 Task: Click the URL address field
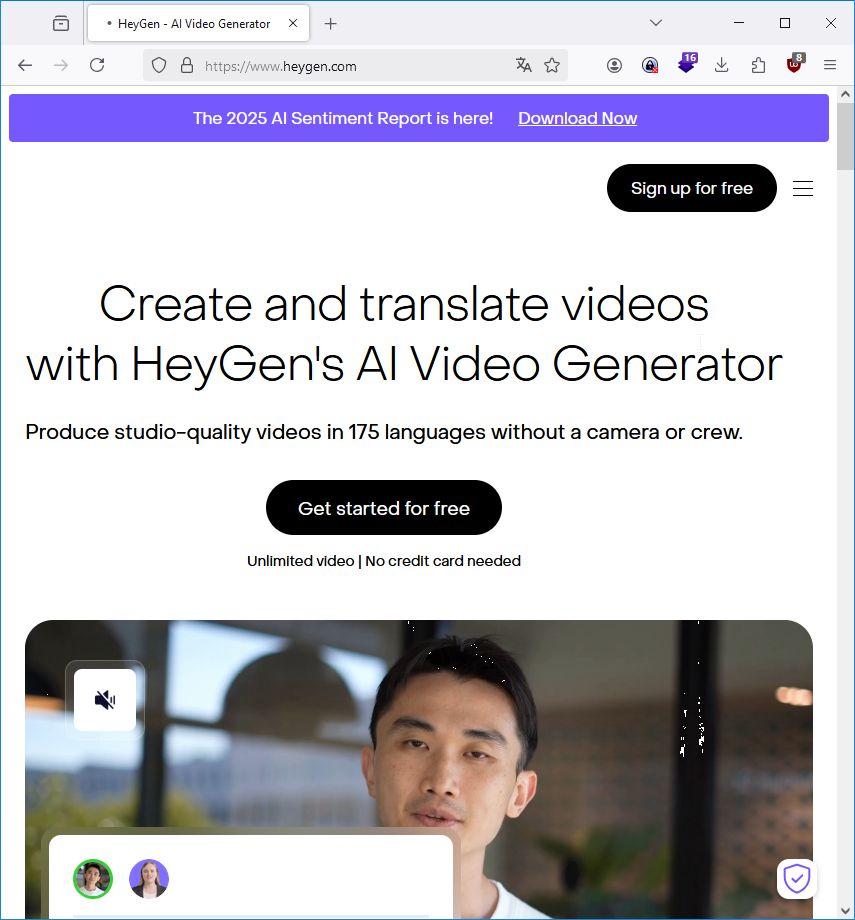pyautogui.click(x=355, y=66)
